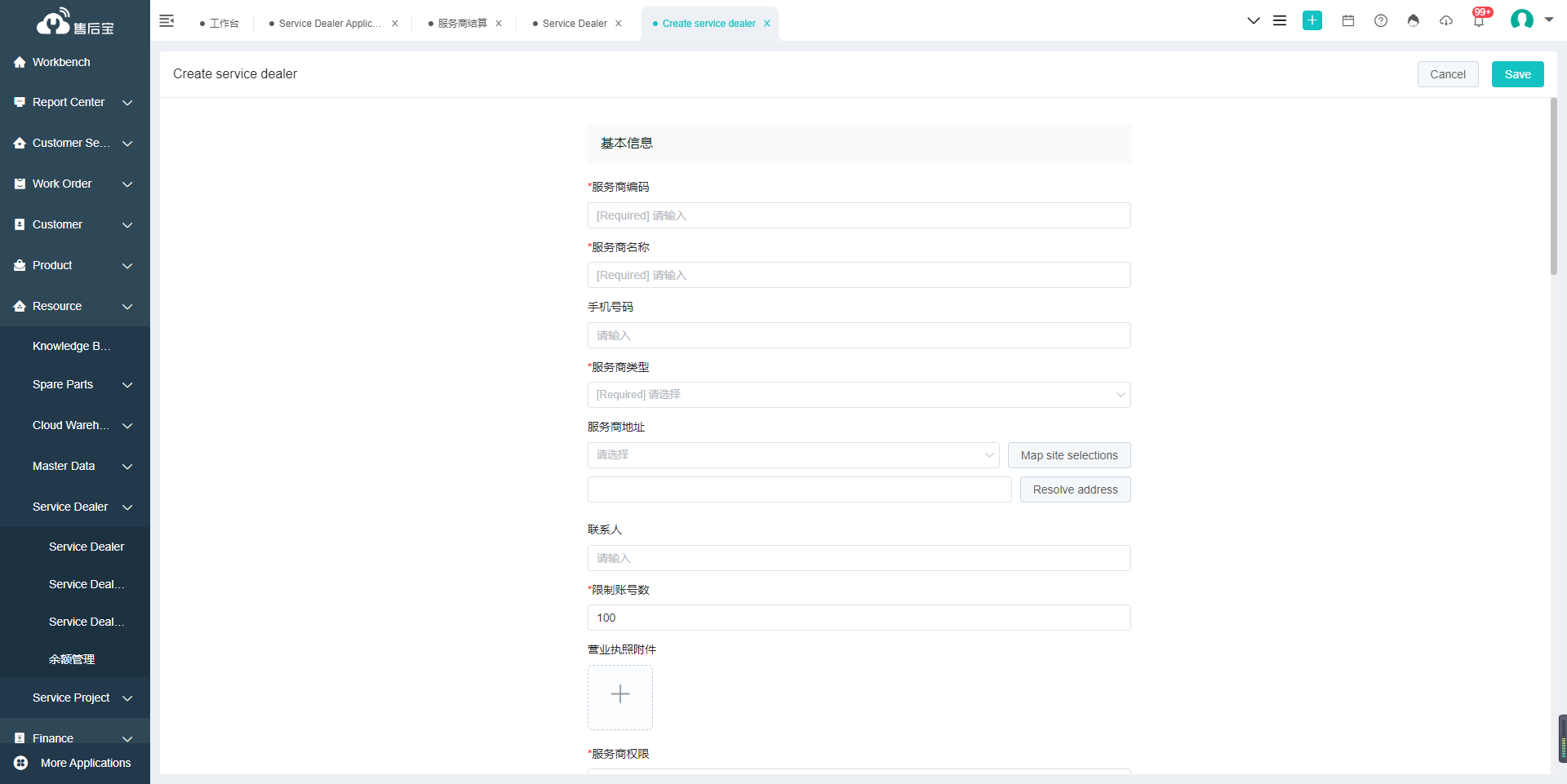This screenshot has width=1567, height=784.
Task: Open notifications bell with 99+ badge
Action: [1479, 20]
